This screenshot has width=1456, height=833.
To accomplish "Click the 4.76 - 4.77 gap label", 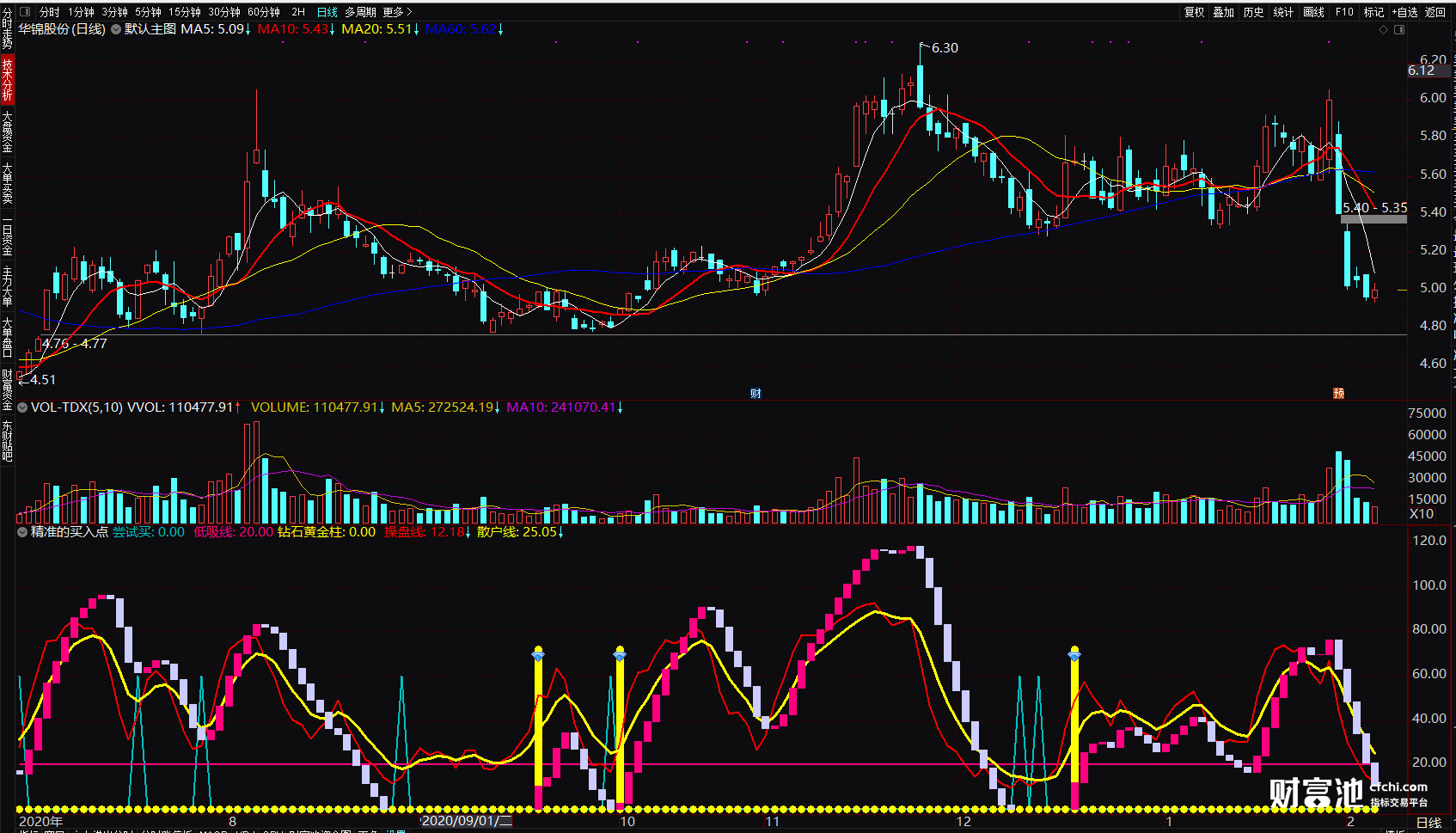I will click(x=75, y=344).
